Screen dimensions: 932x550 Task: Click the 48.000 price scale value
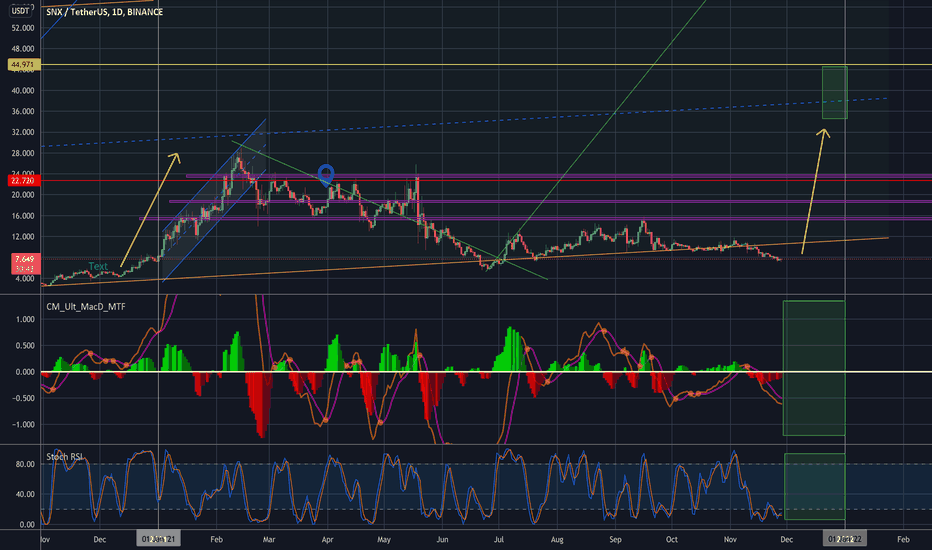(x=23, y=49)
